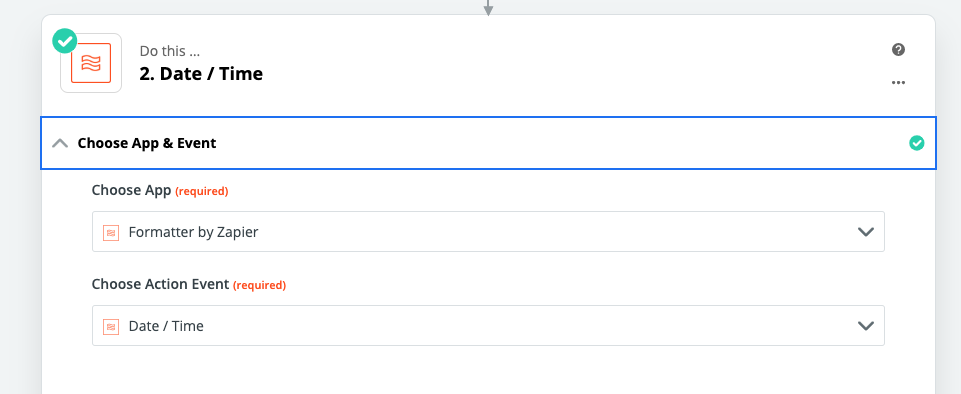This screenshot has height=394, width=961.
Task: Expand the Choose App dropdown arrow
Action: (x=865, y=232)
